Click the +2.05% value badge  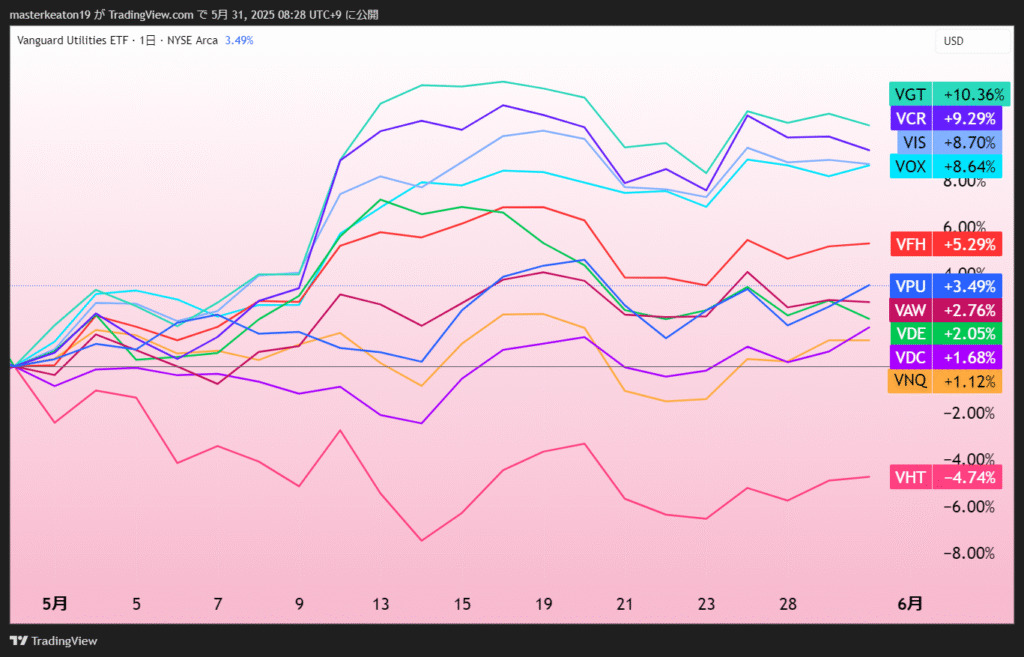pos(968,334)
